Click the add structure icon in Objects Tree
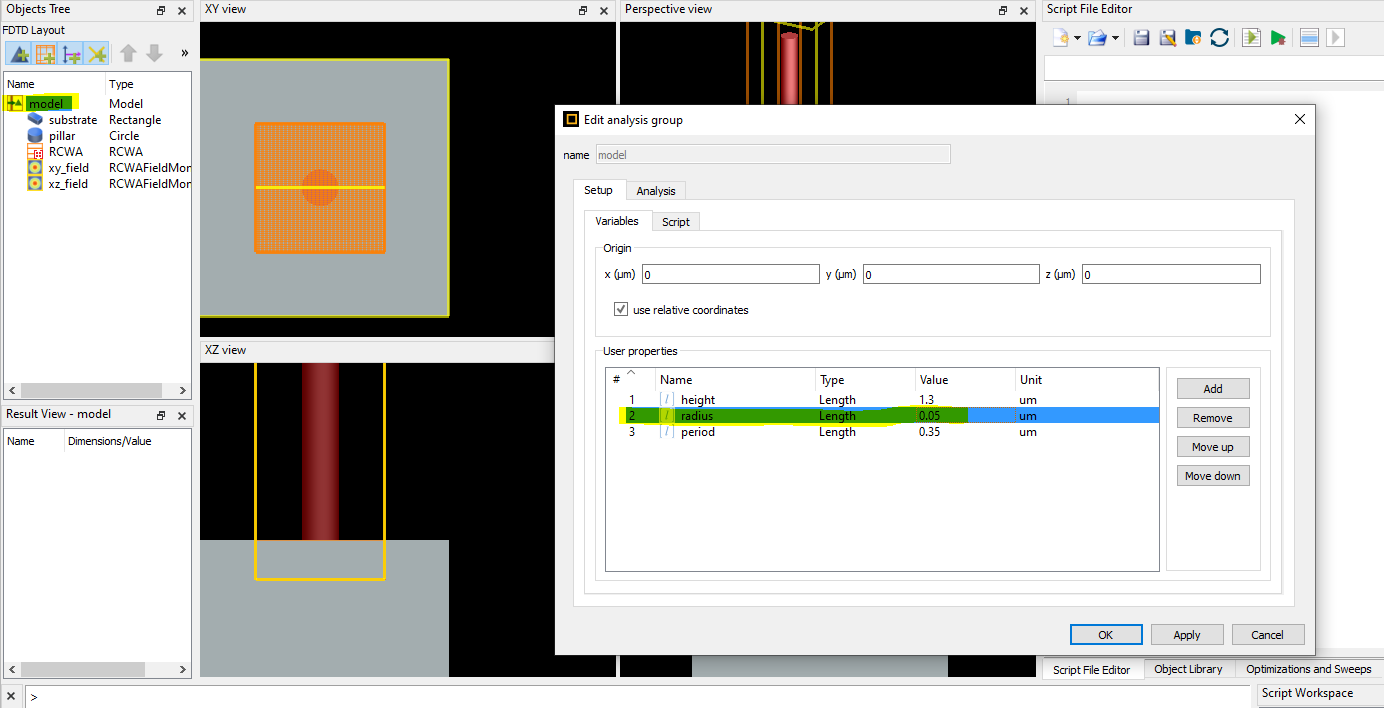This screenshot has width=1384, height=708. [18, 53]
